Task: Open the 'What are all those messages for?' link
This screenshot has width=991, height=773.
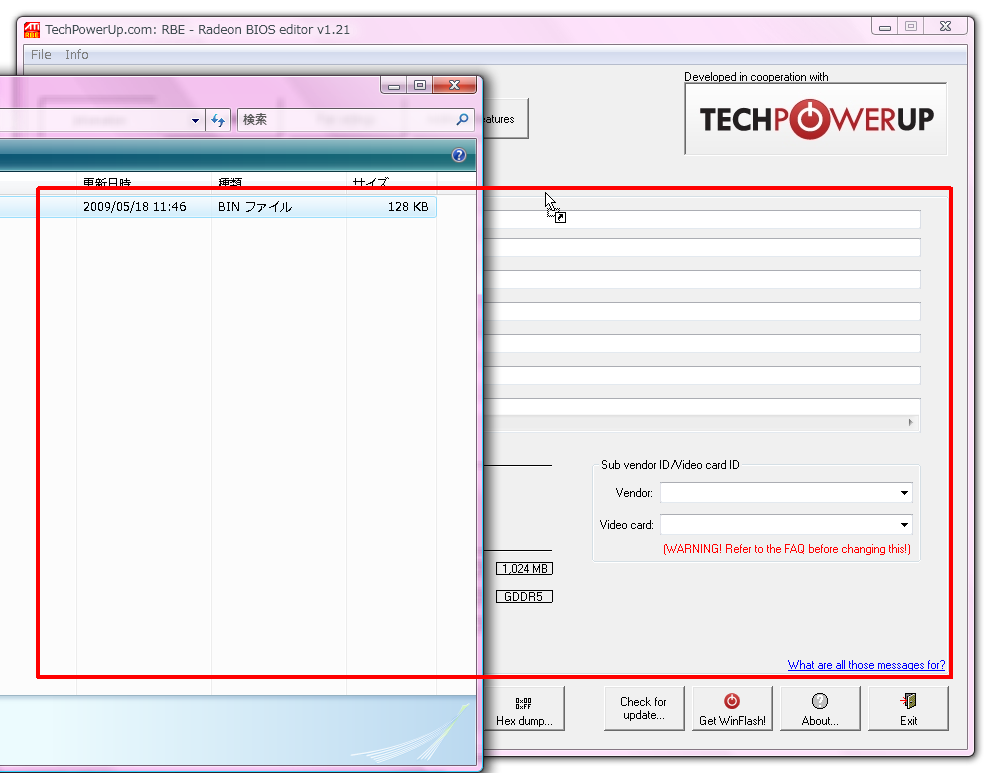Action: point(866,665)
